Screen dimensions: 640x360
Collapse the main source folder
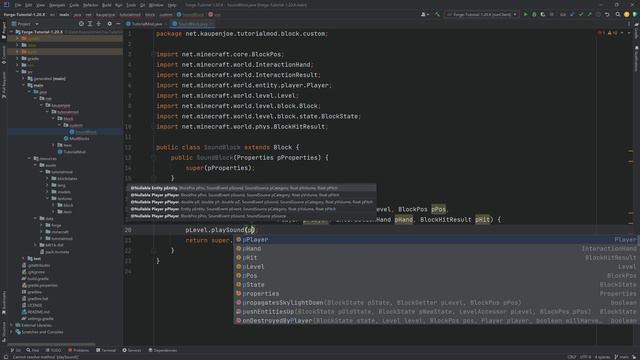click(24, 85)
